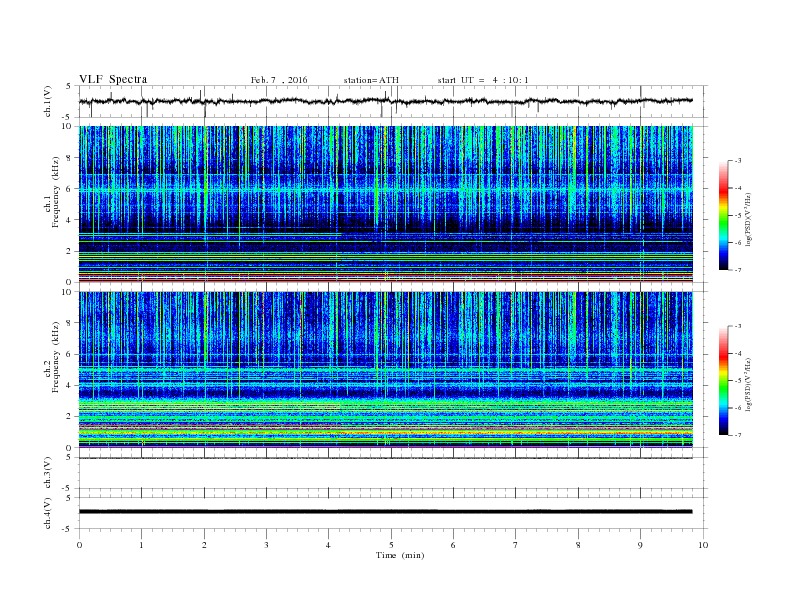Screen dimensions: 792x612
Task: Click the ch.1 colorbar "log(PSD)(V²/Hz)" label
Action: (x=748, y=218)
